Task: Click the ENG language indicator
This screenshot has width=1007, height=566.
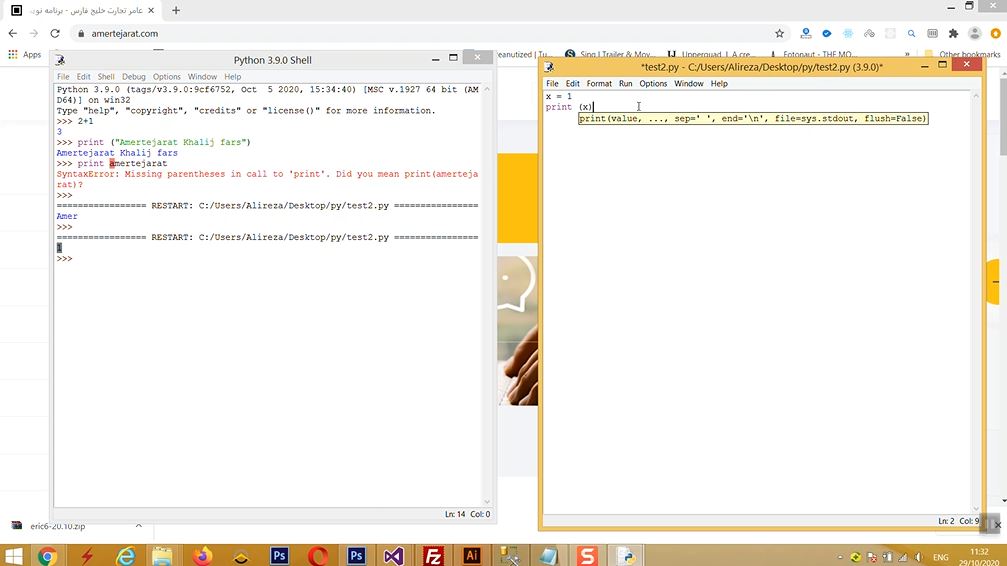Action: coord(941,557)
